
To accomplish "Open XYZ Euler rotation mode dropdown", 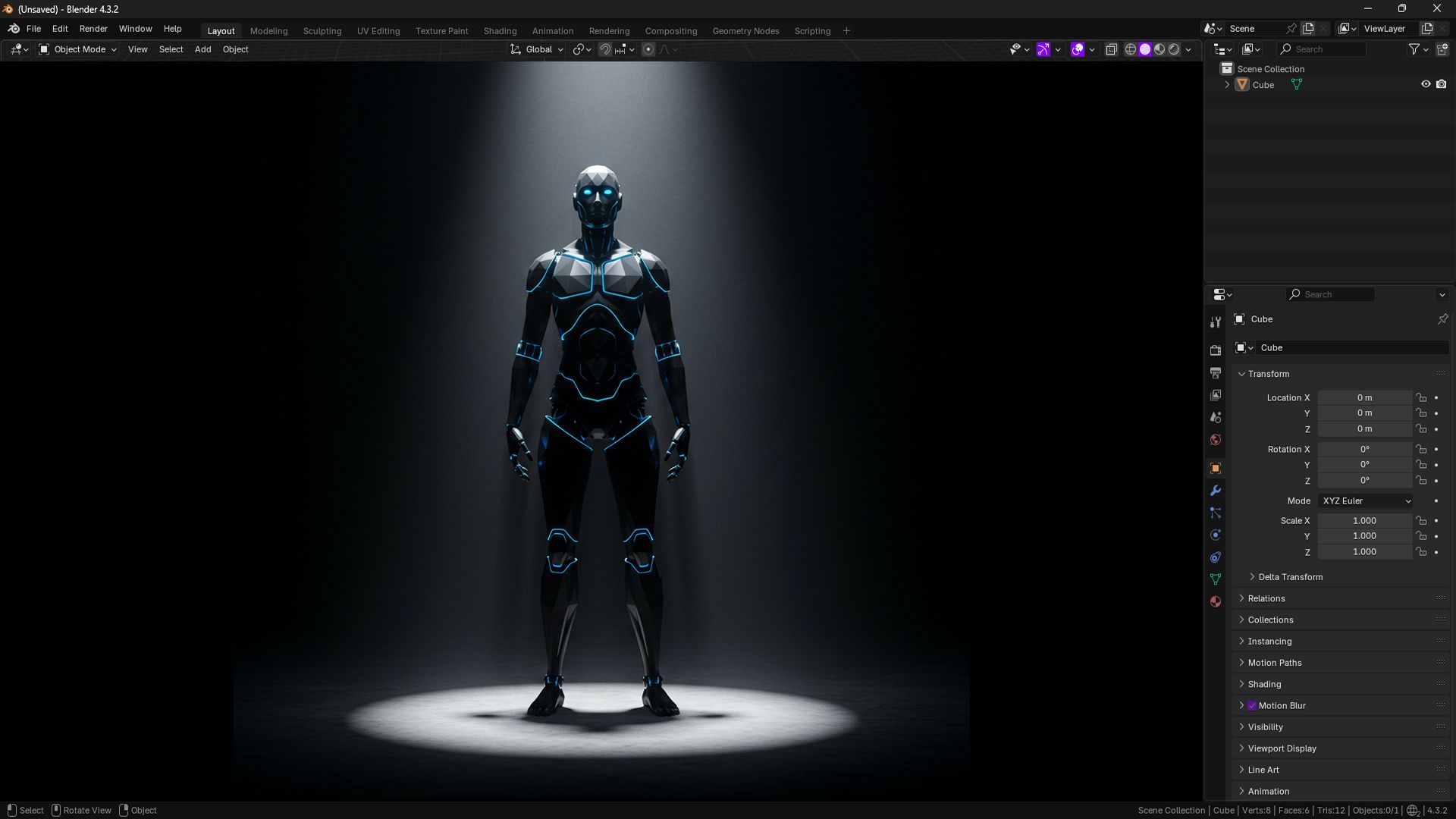I will (x=1366, y=500).
